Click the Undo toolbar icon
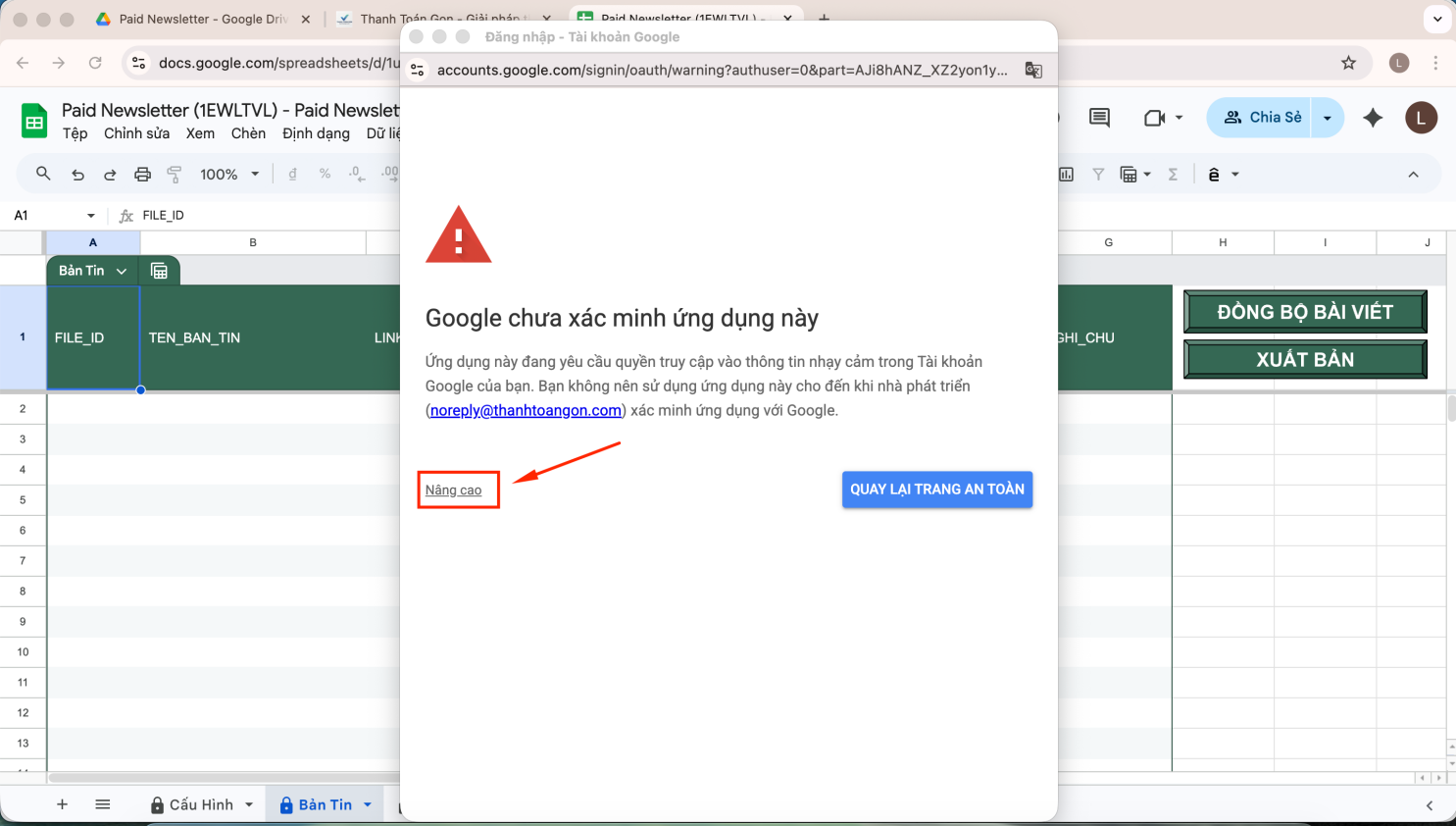Image resolution: width=1456 pixels, height=826 pixels. click(x=77, y=174)
